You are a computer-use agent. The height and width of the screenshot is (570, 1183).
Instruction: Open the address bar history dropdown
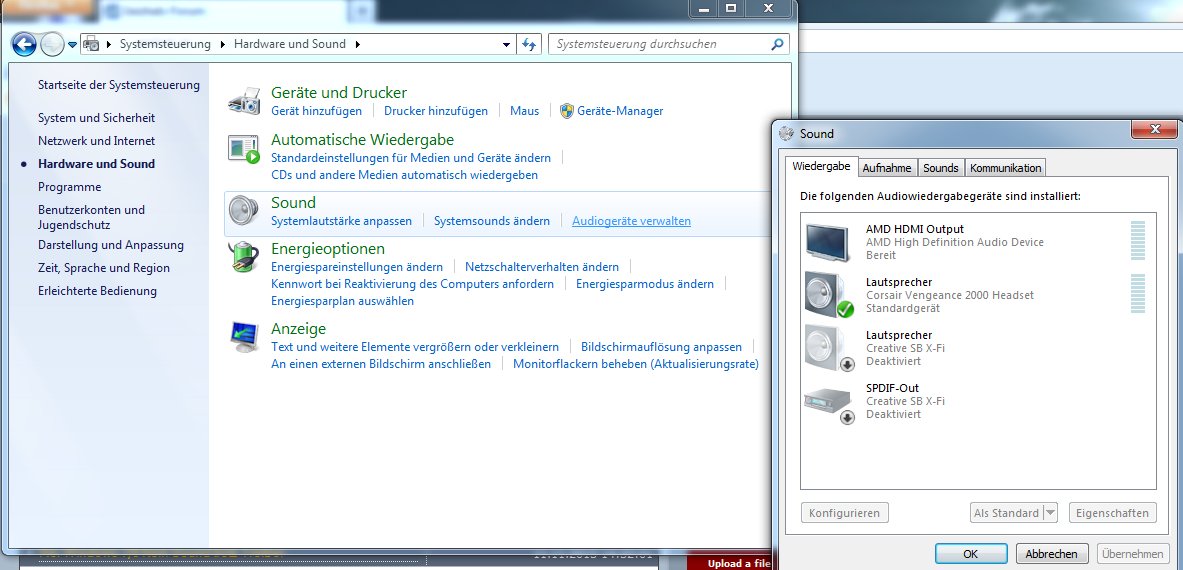click(506, 45)
